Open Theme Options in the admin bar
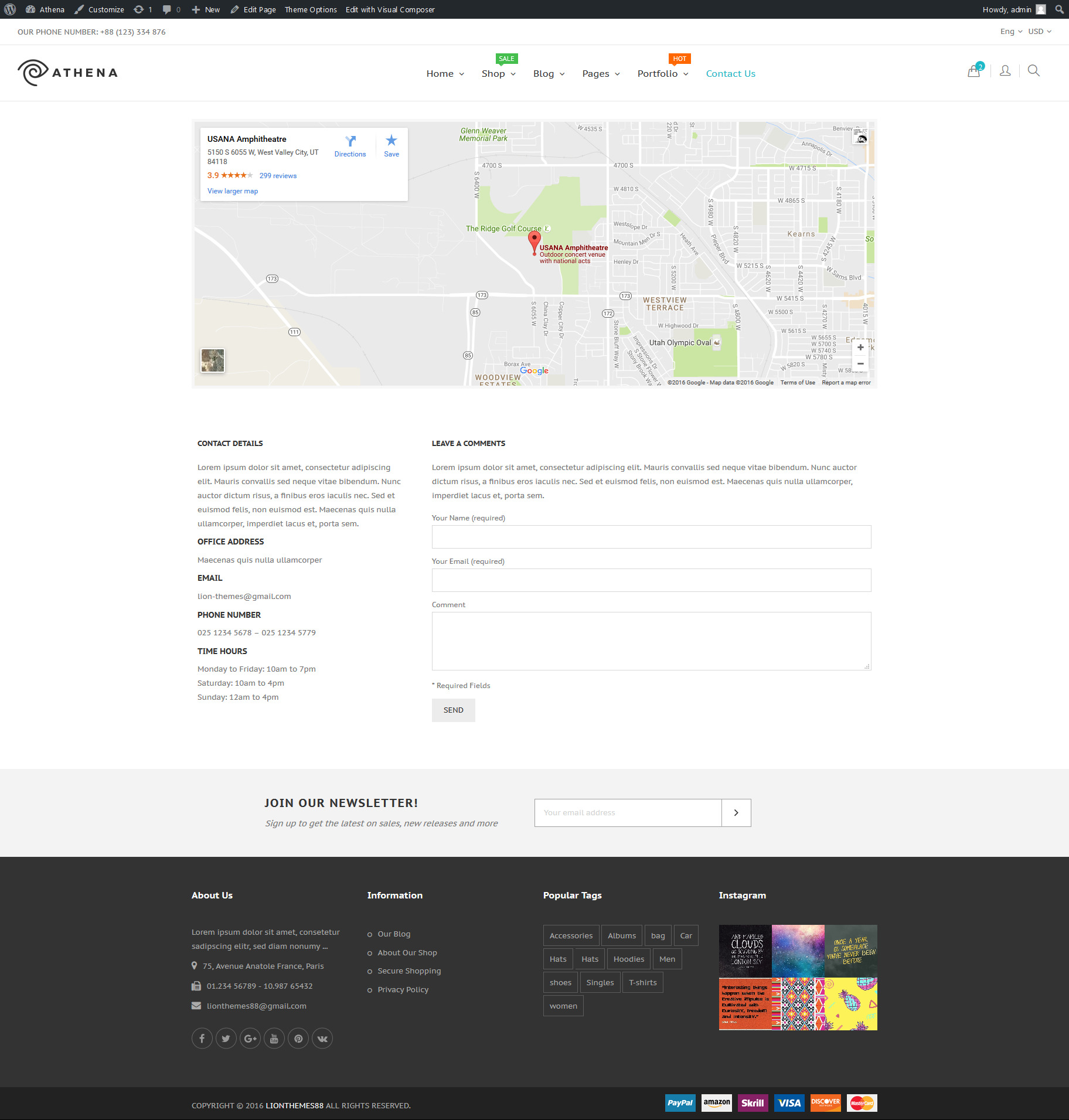 point(311,9)
